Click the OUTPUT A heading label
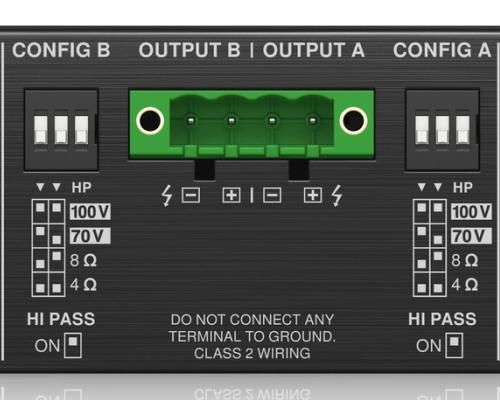Image resolution: width=500 pixels, height=400 pixels. point(314,50)
